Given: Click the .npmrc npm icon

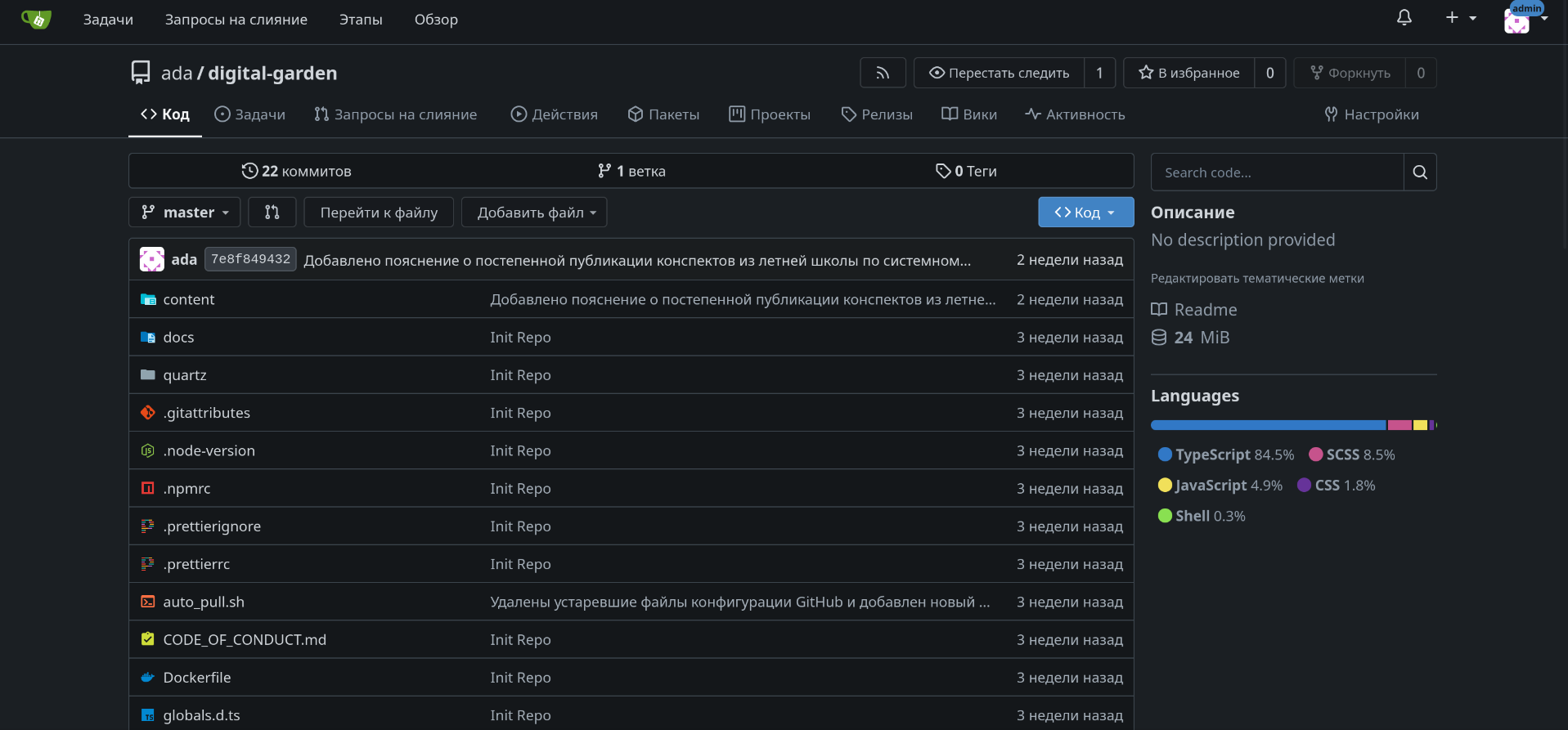Looking at the screenshot, I should (x=148, y=488).
